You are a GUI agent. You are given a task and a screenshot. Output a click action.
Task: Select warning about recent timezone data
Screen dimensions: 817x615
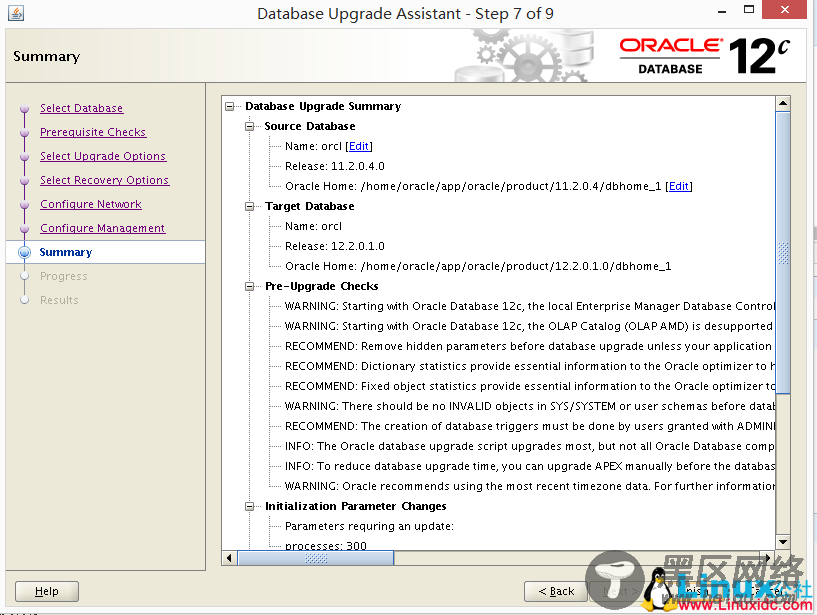coord(529,486)
